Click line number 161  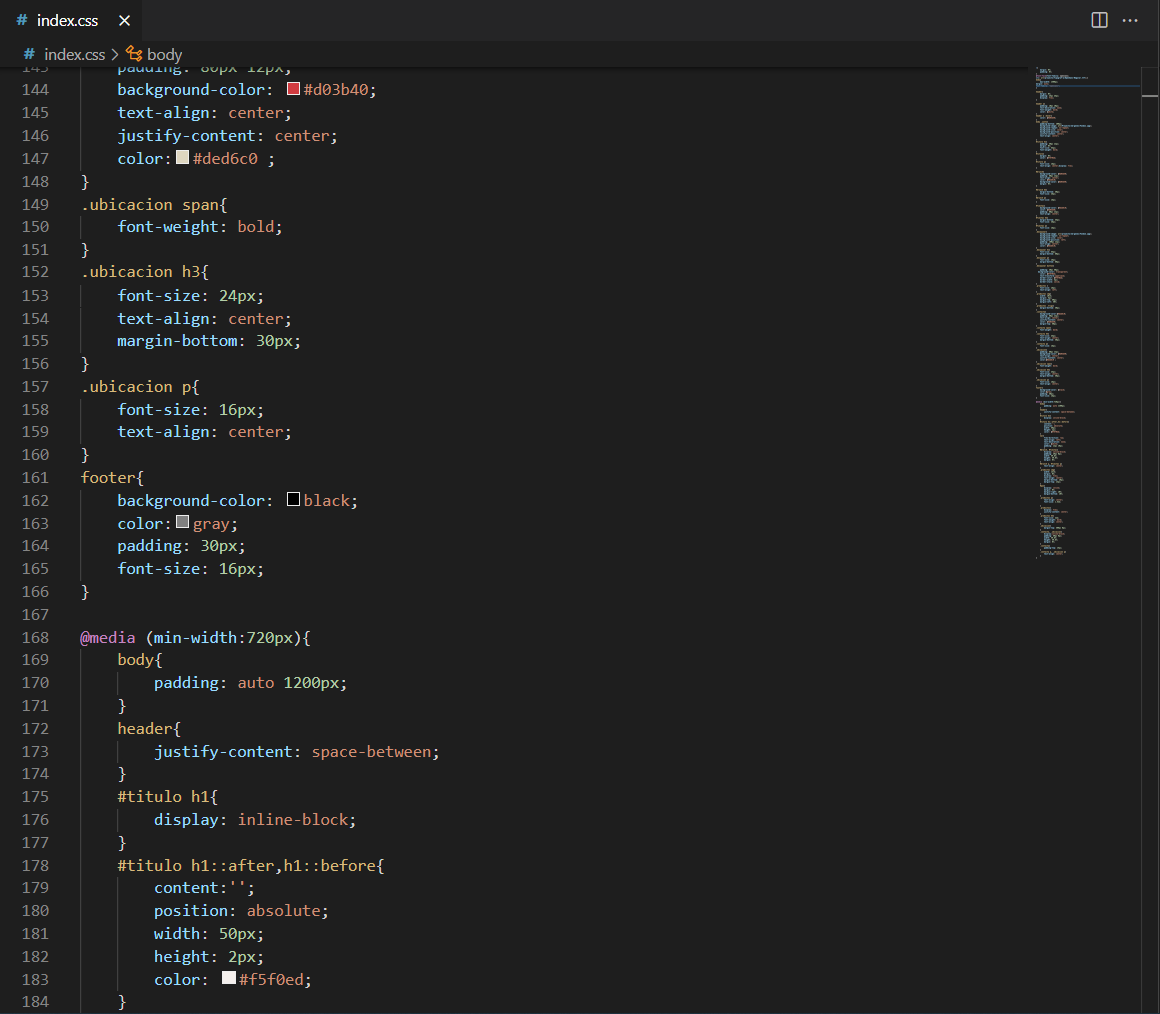point(35,478)
